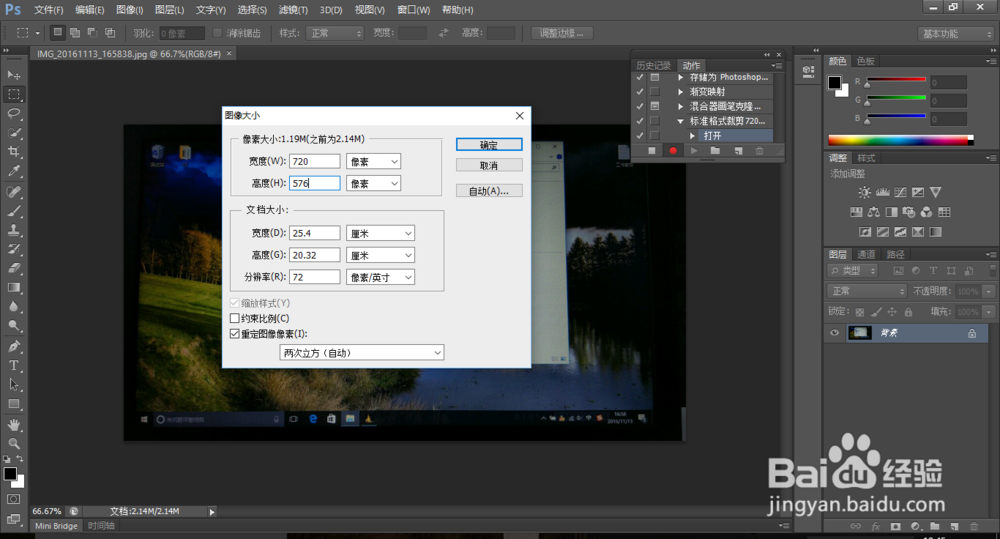The width and height of the screenshot is (1000, 539).
Task: Toggle Quick Mask mode icon
Action: tap(13, 499)
